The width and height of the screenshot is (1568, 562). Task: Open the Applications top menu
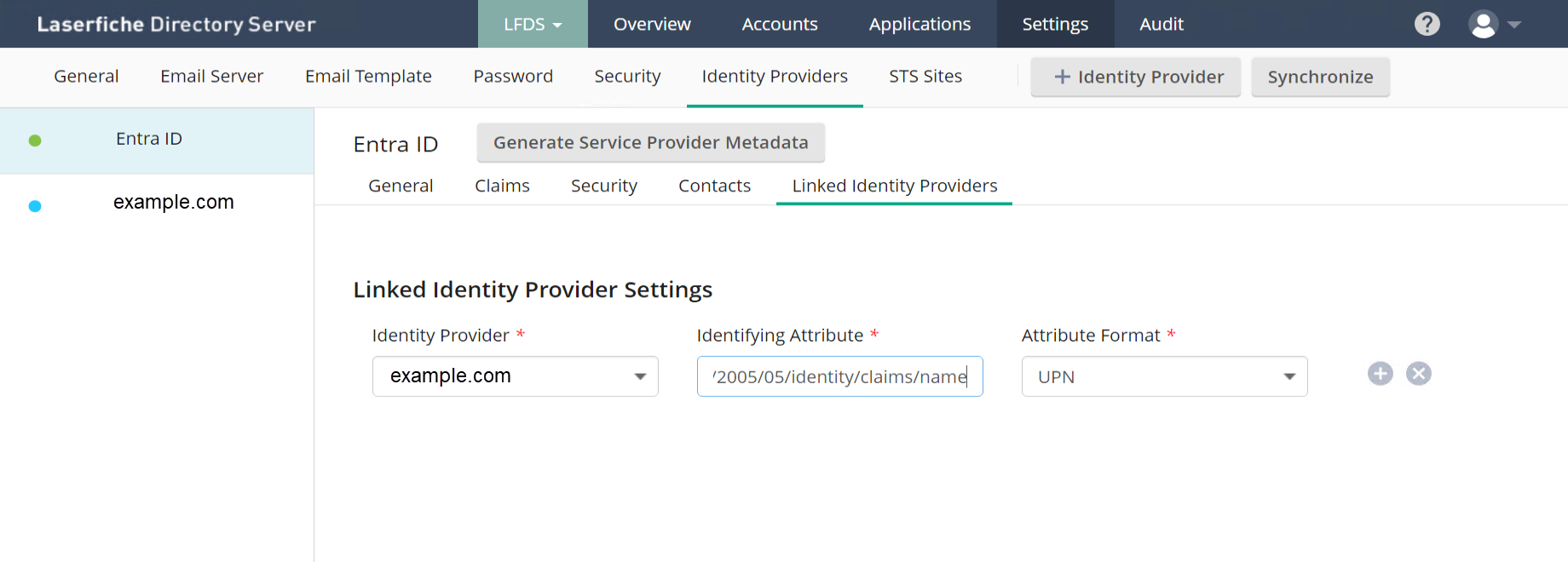point(919,24)
